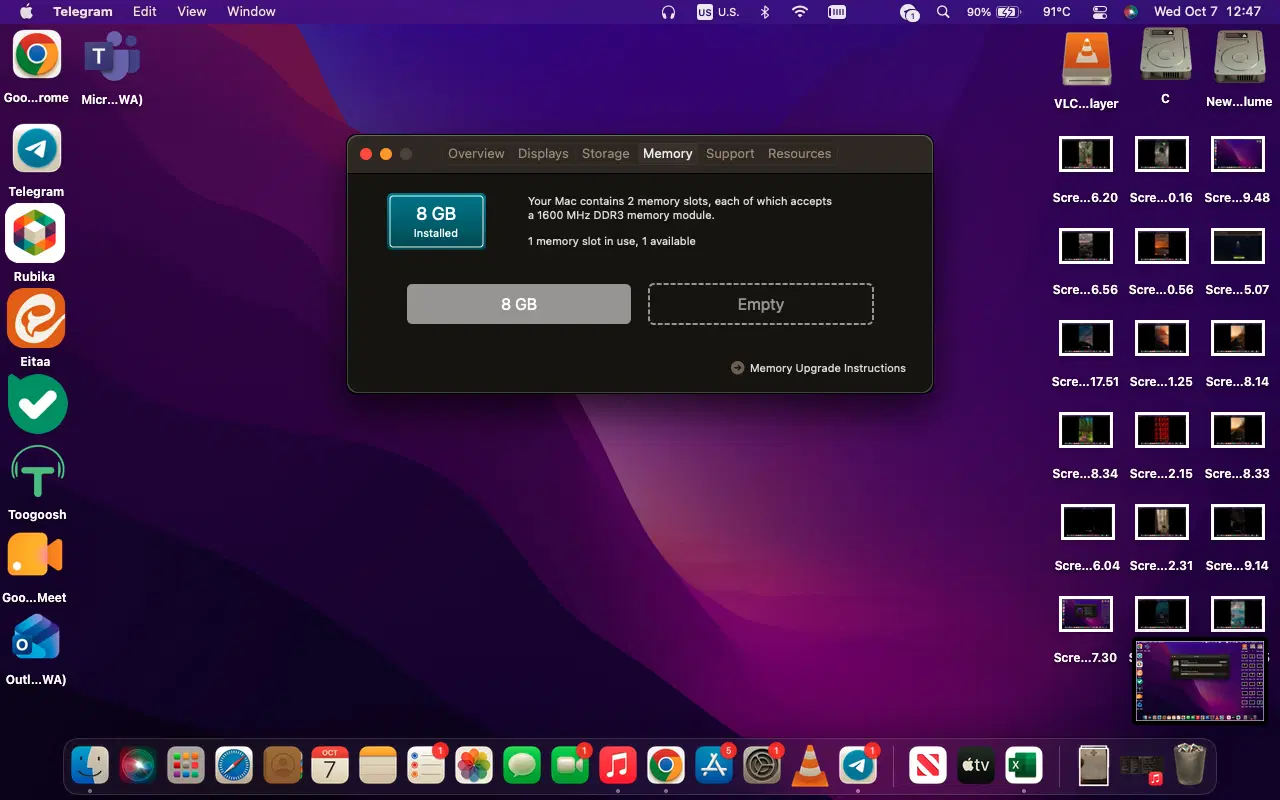
Task: Switch to the Resources tab
Action: 799,153
